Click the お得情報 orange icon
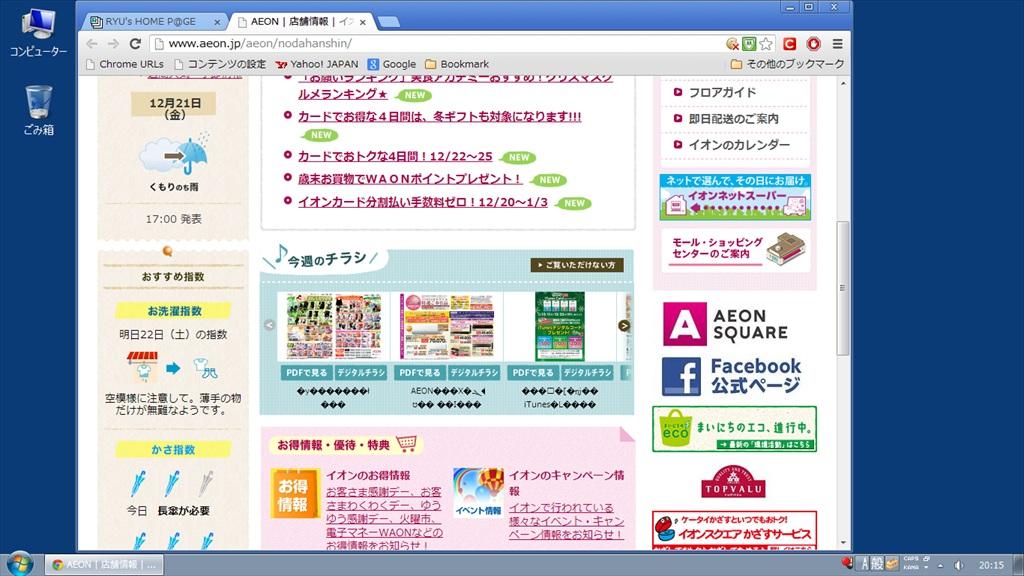The width and height of the screenshot is (1024, 576). (295, 494)
